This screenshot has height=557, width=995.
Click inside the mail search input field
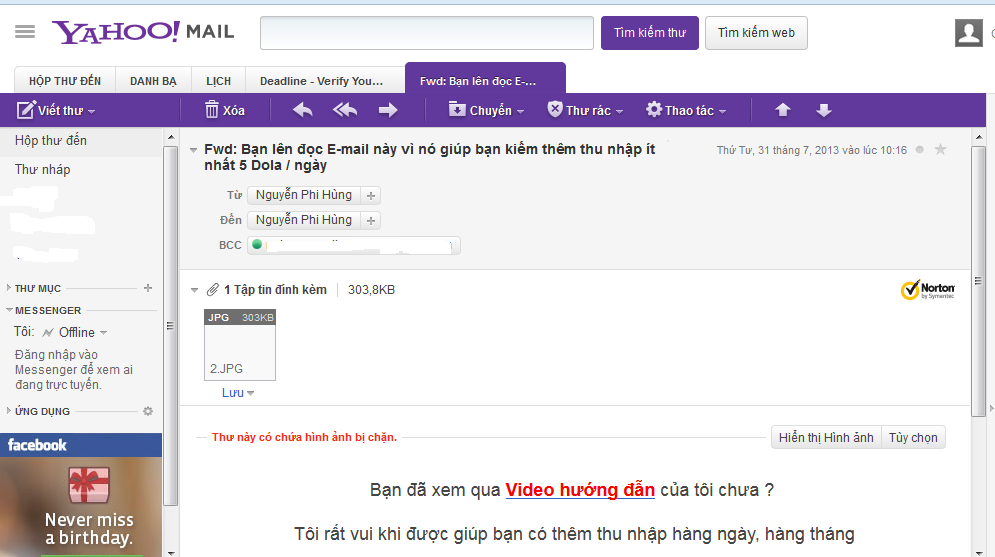coord(426,33)
